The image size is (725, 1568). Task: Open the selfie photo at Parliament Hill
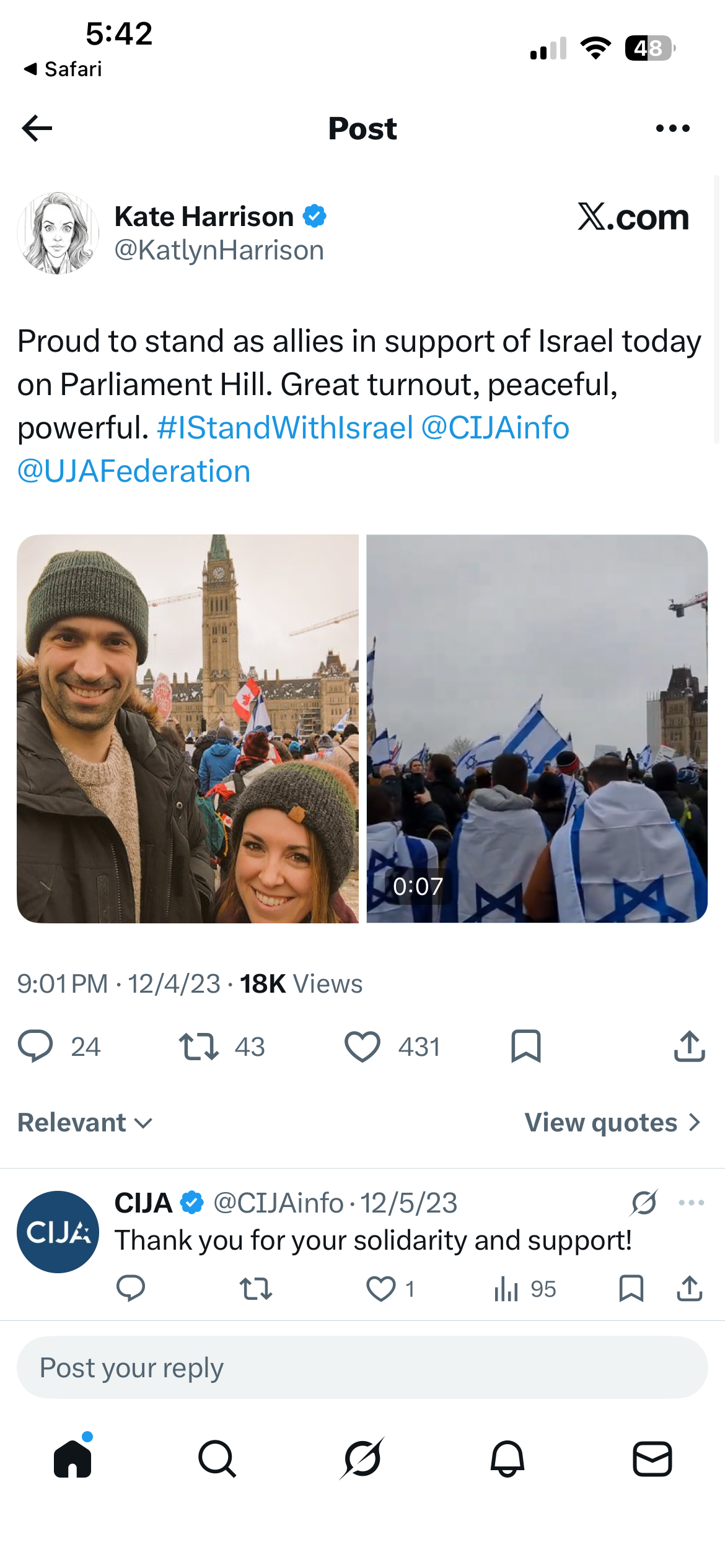point(188,728)
